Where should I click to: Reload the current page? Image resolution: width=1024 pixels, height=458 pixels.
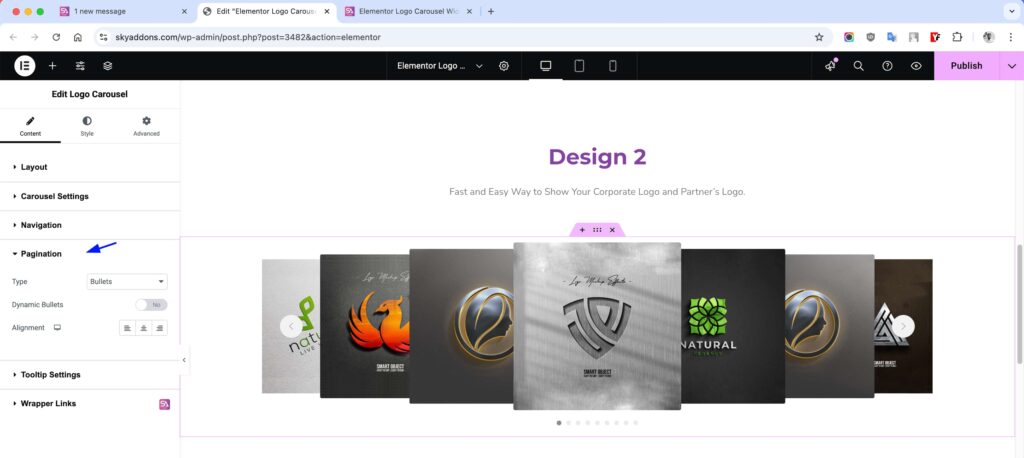[56, 37]
